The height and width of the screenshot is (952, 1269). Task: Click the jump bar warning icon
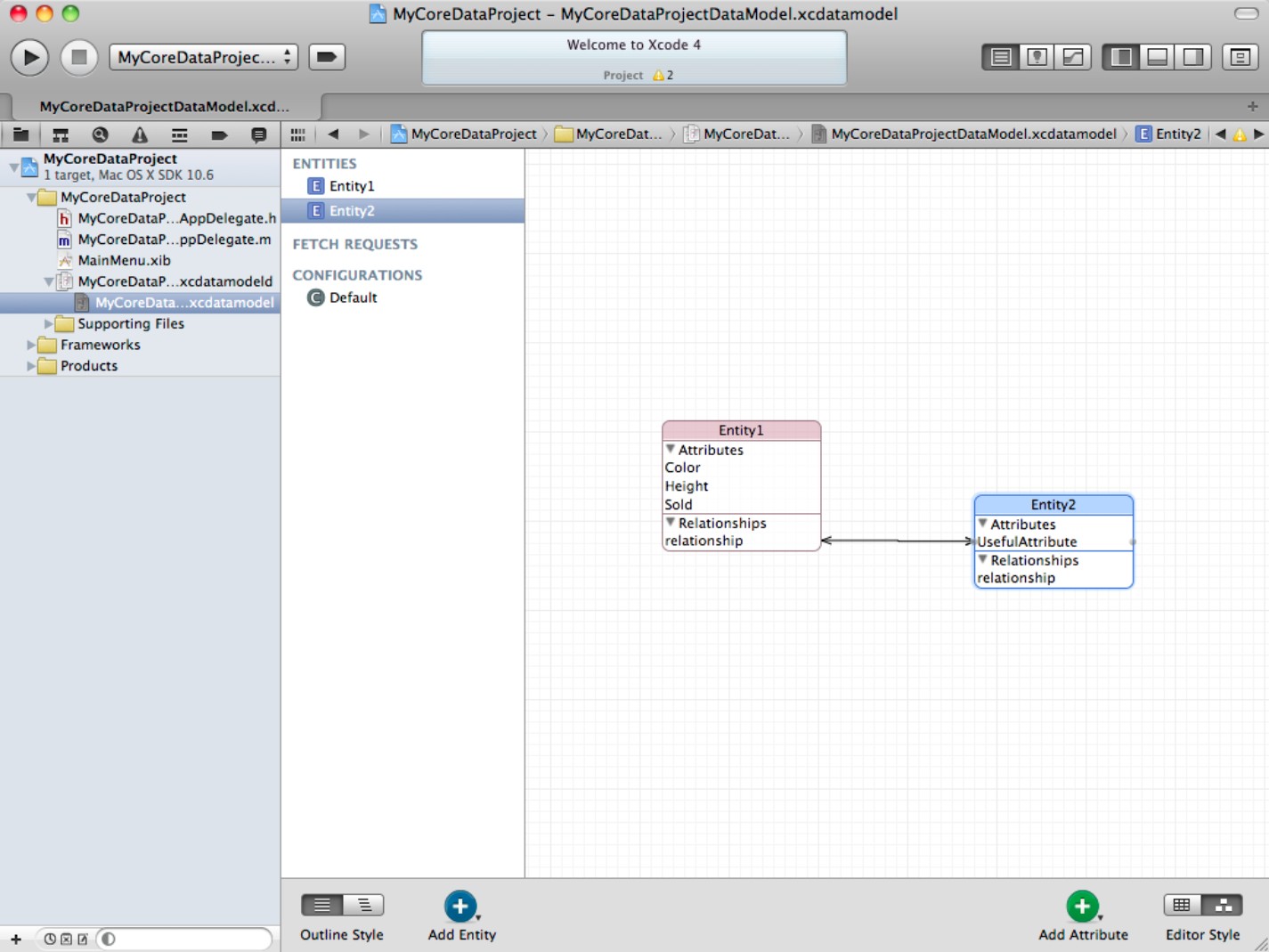point(1239,134)
